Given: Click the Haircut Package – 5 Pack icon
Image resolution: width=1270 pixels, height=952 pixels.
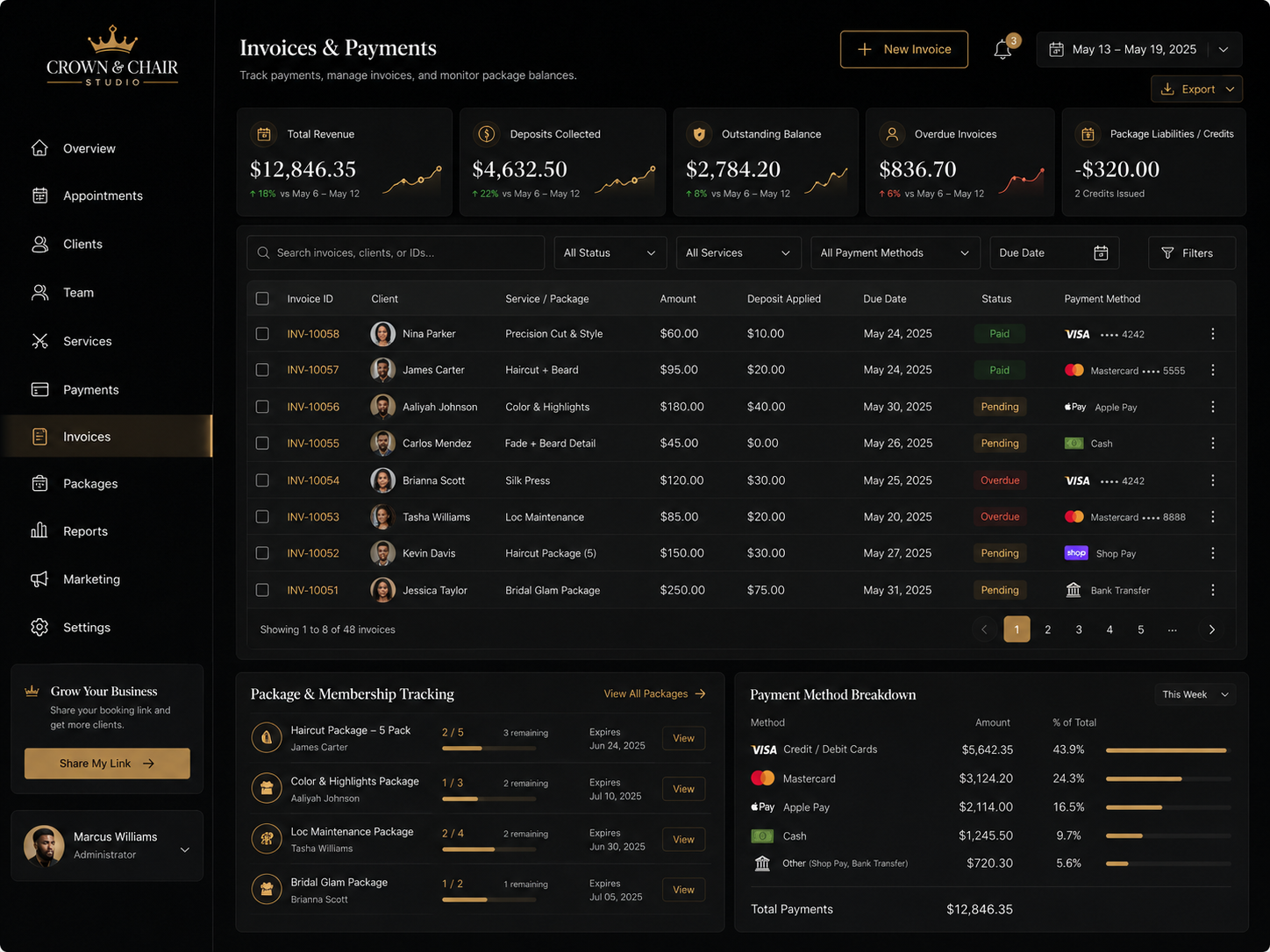Looking at the screenshot, I should point(267,738).
